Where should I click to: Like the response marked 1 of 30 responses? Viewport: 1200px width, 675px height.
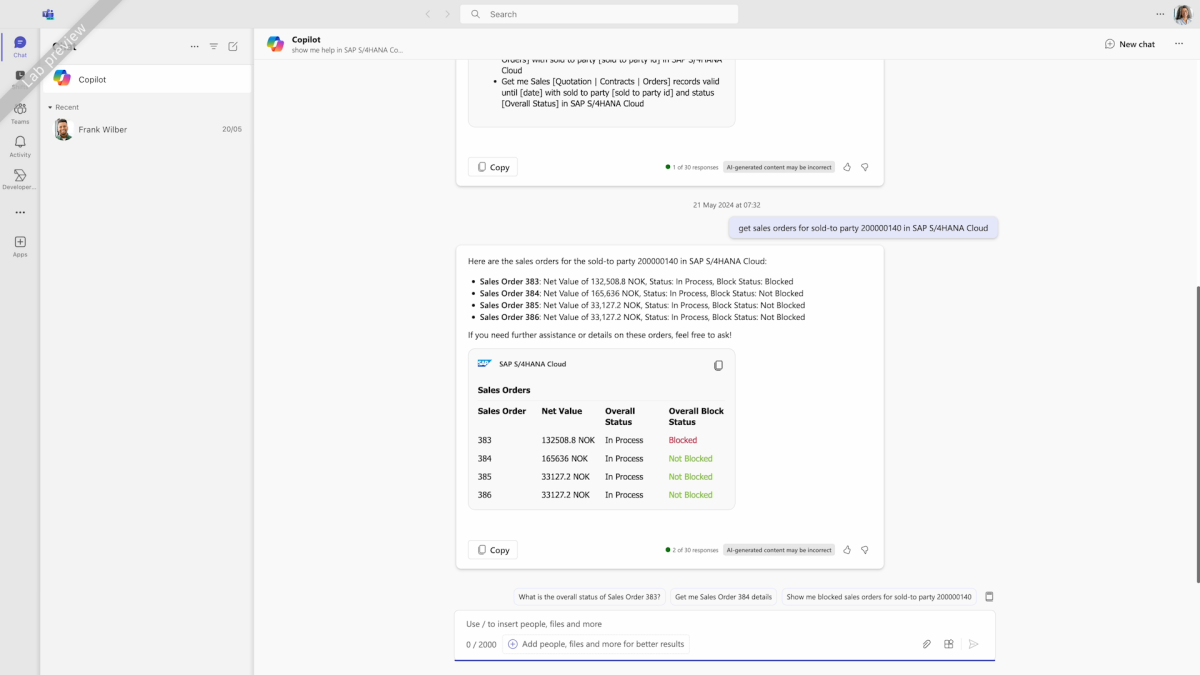[847, 167]
